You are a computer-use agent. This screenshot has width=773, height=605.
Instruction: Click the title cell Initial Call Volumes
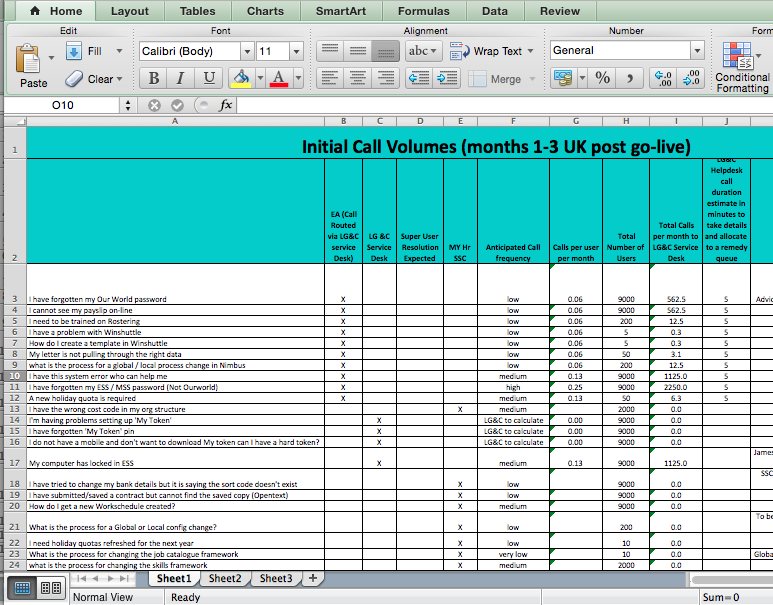496,146
